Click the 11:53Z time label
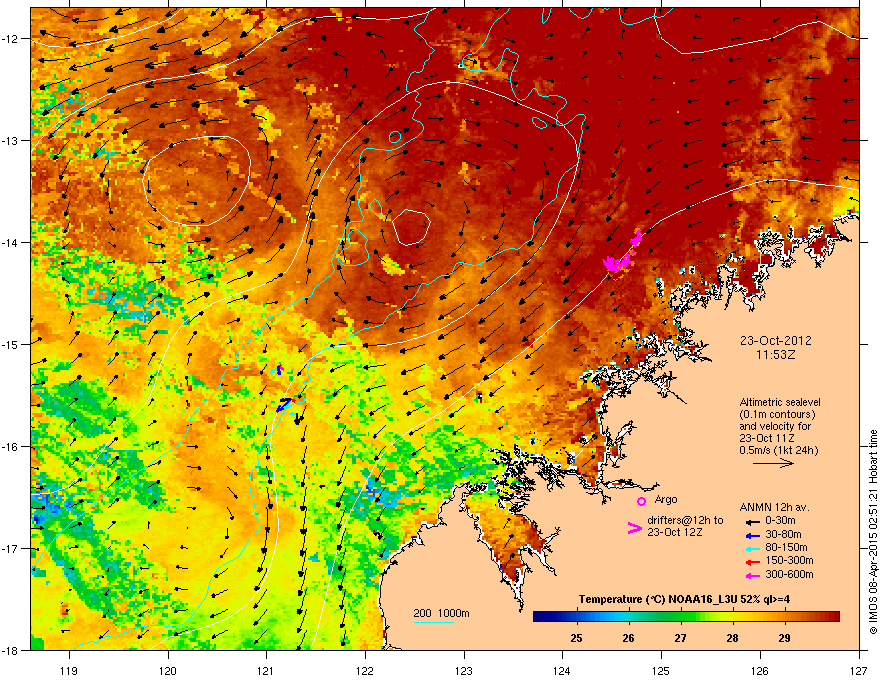The width and height of the screenshot is (880, 680). pos(776,355)
